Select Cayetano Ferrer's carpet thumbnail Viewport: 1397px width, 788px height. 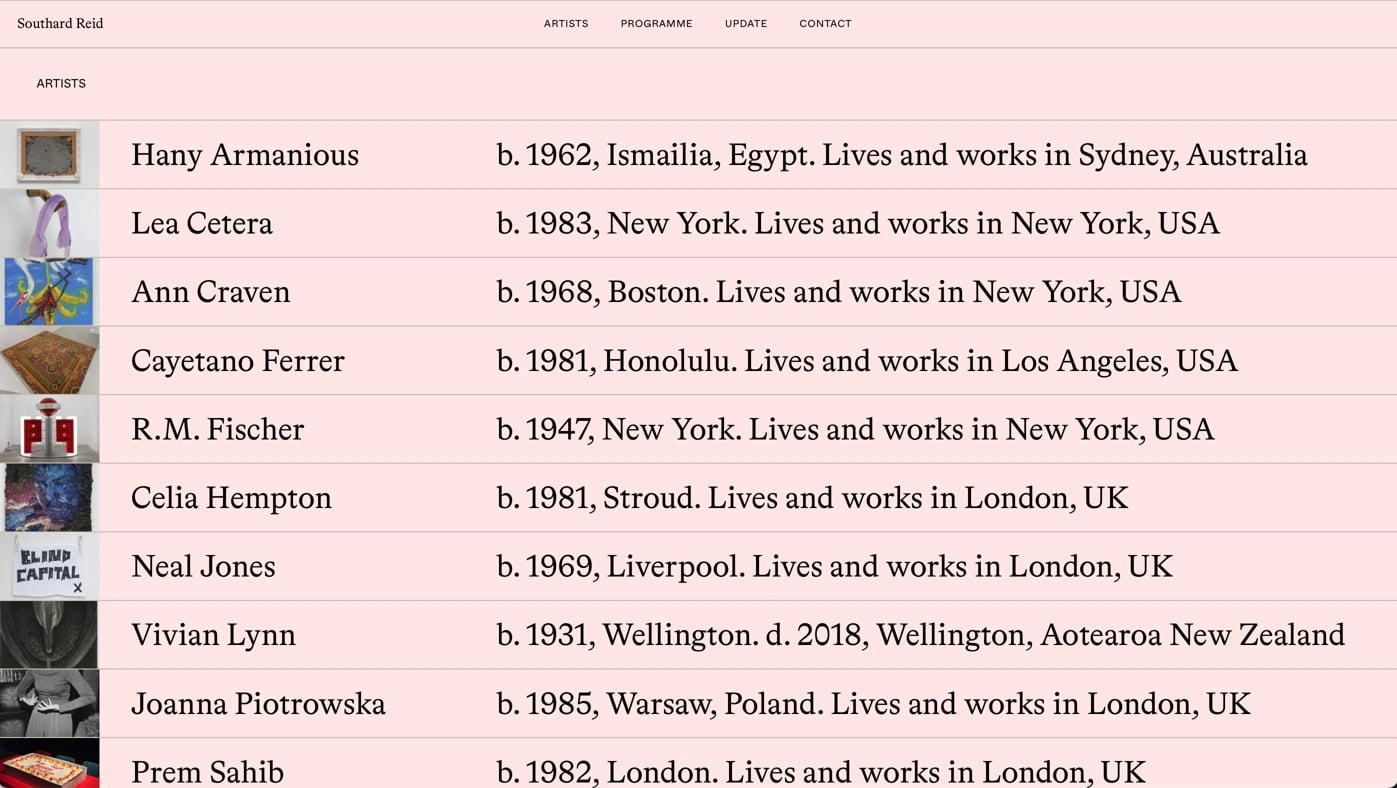coord(49,361)
